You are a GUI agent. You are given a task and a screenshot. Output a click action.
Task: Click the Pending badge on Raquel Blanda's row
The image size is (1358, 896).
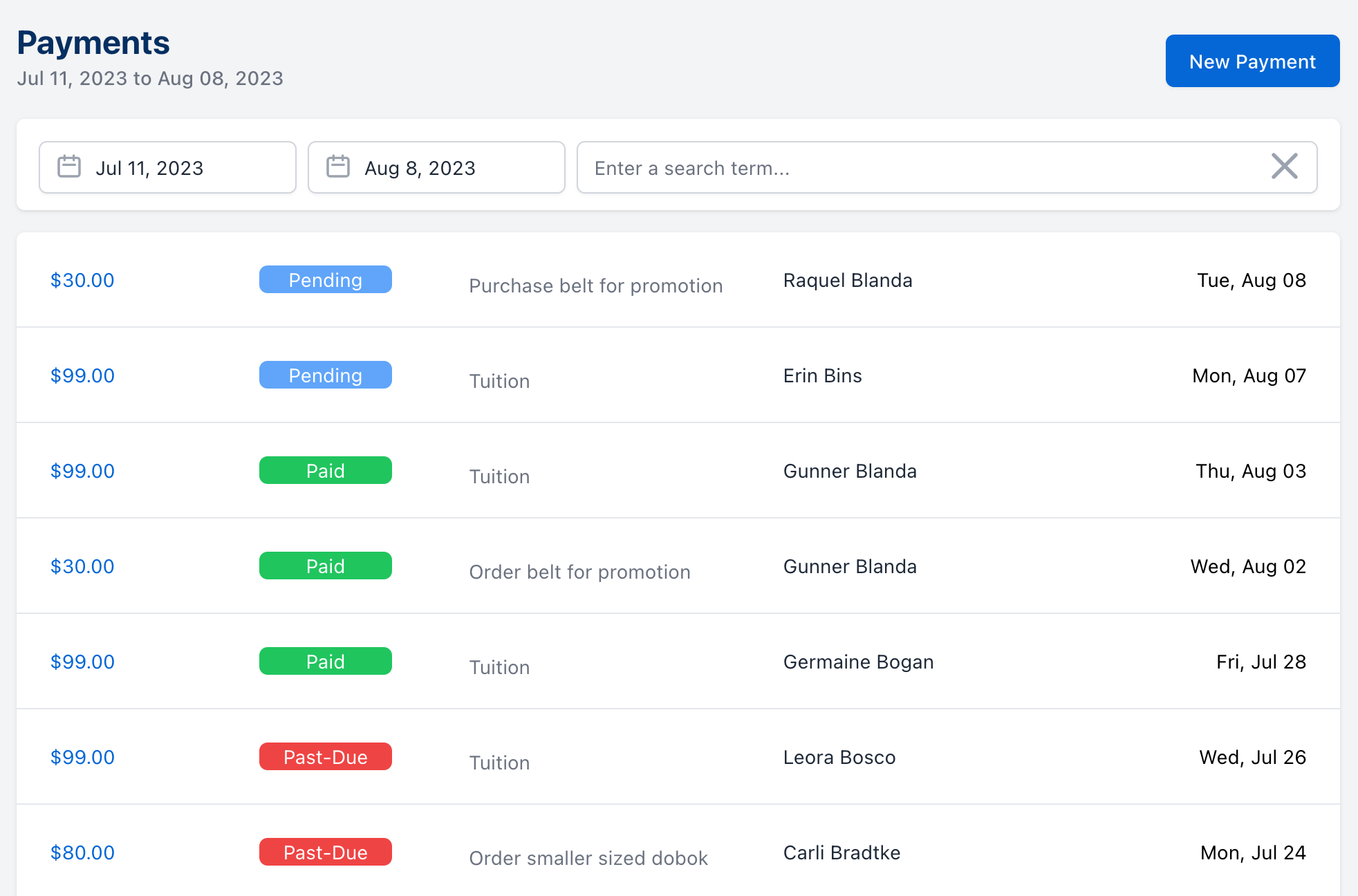pos(326,279)
